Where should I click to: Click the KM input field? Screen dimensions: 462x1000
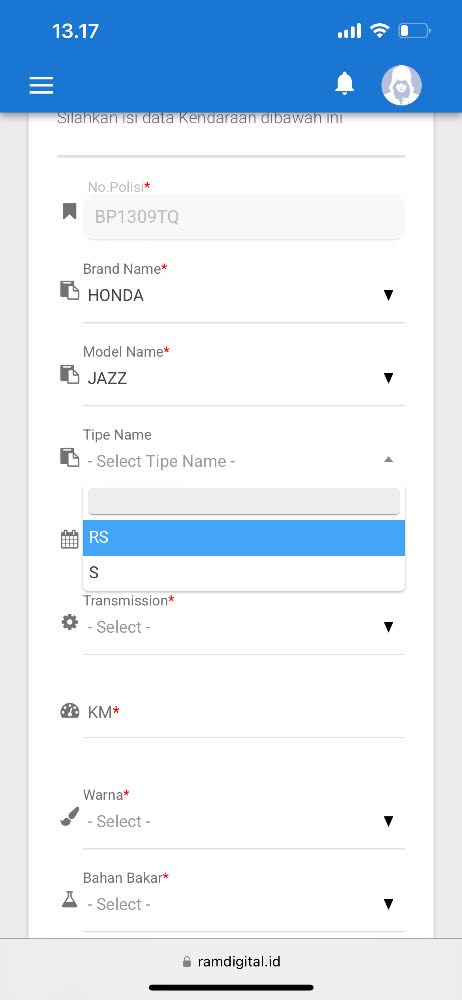244,712
